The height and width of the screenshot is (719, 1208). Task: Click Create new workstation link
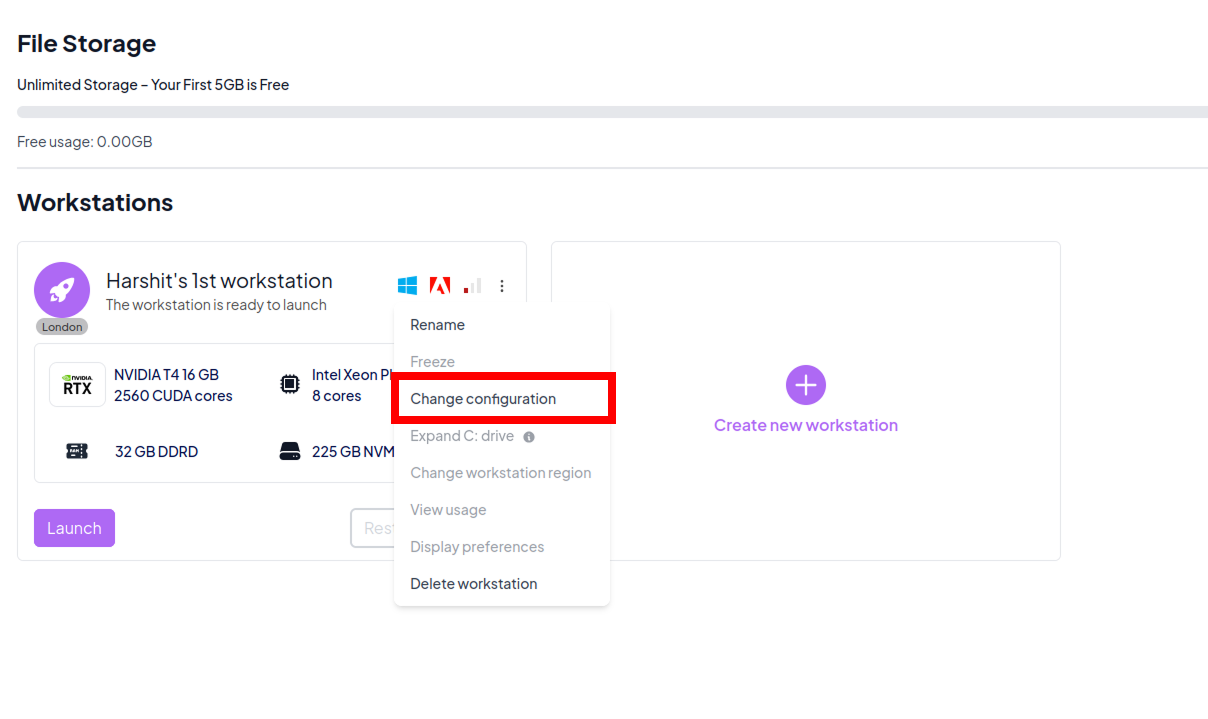805,425
